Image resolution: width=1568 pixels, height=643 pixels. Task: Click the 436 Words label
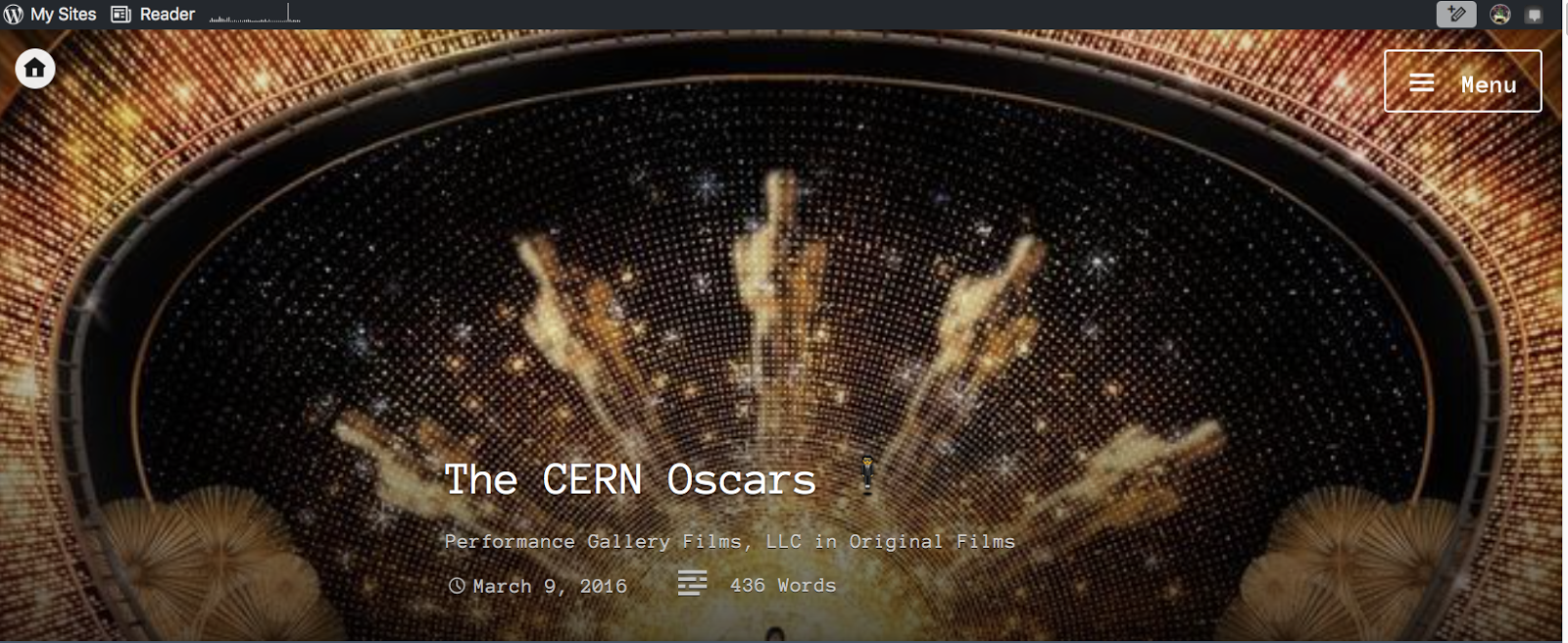click(x=783, y=585)
